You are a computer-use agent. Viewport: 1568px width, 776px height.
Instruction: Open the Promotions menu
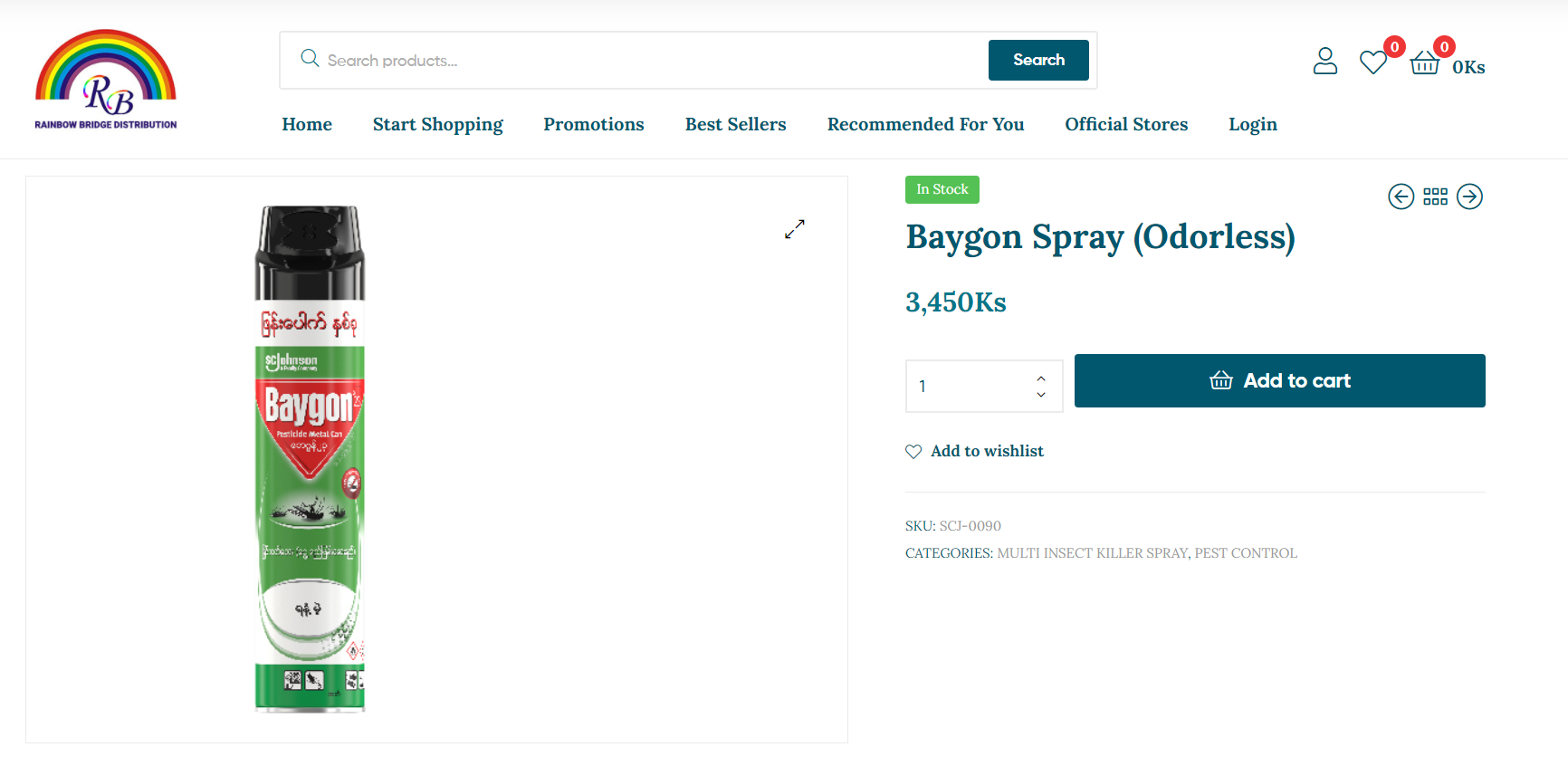(594, 124)
